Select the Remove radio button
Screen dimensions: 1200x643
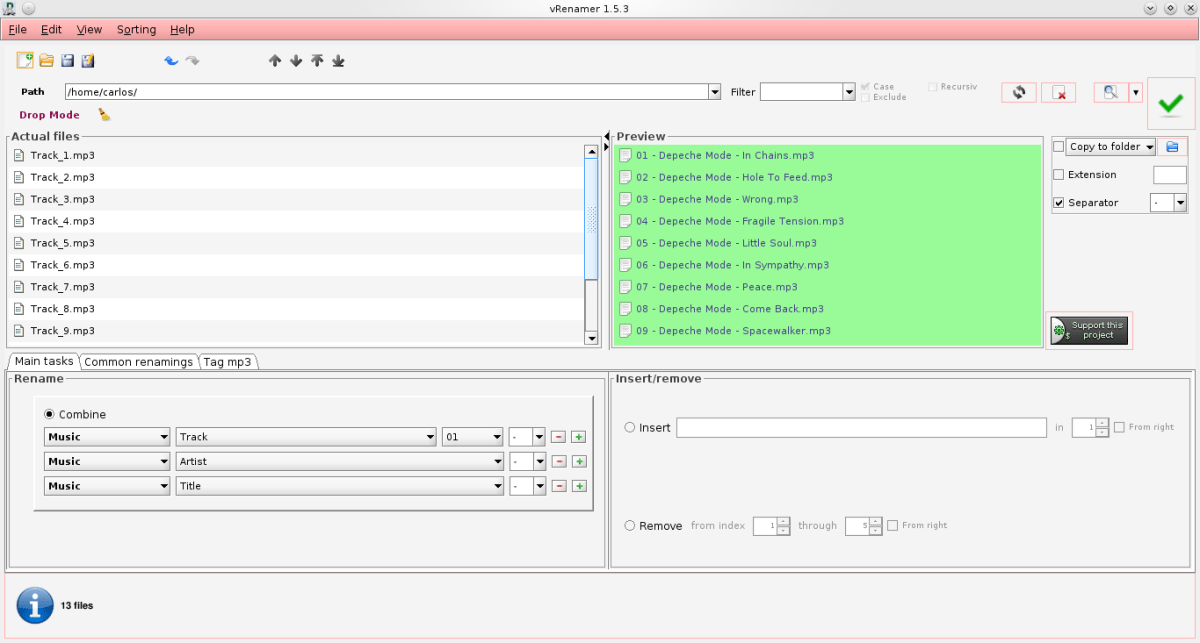[x=630, y=526]
